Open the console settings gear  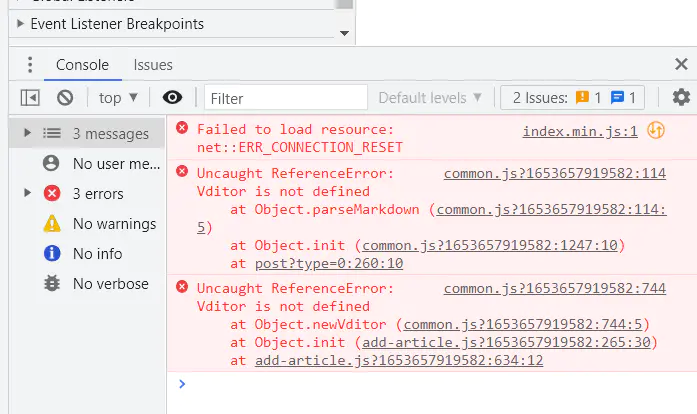(681, 97)
